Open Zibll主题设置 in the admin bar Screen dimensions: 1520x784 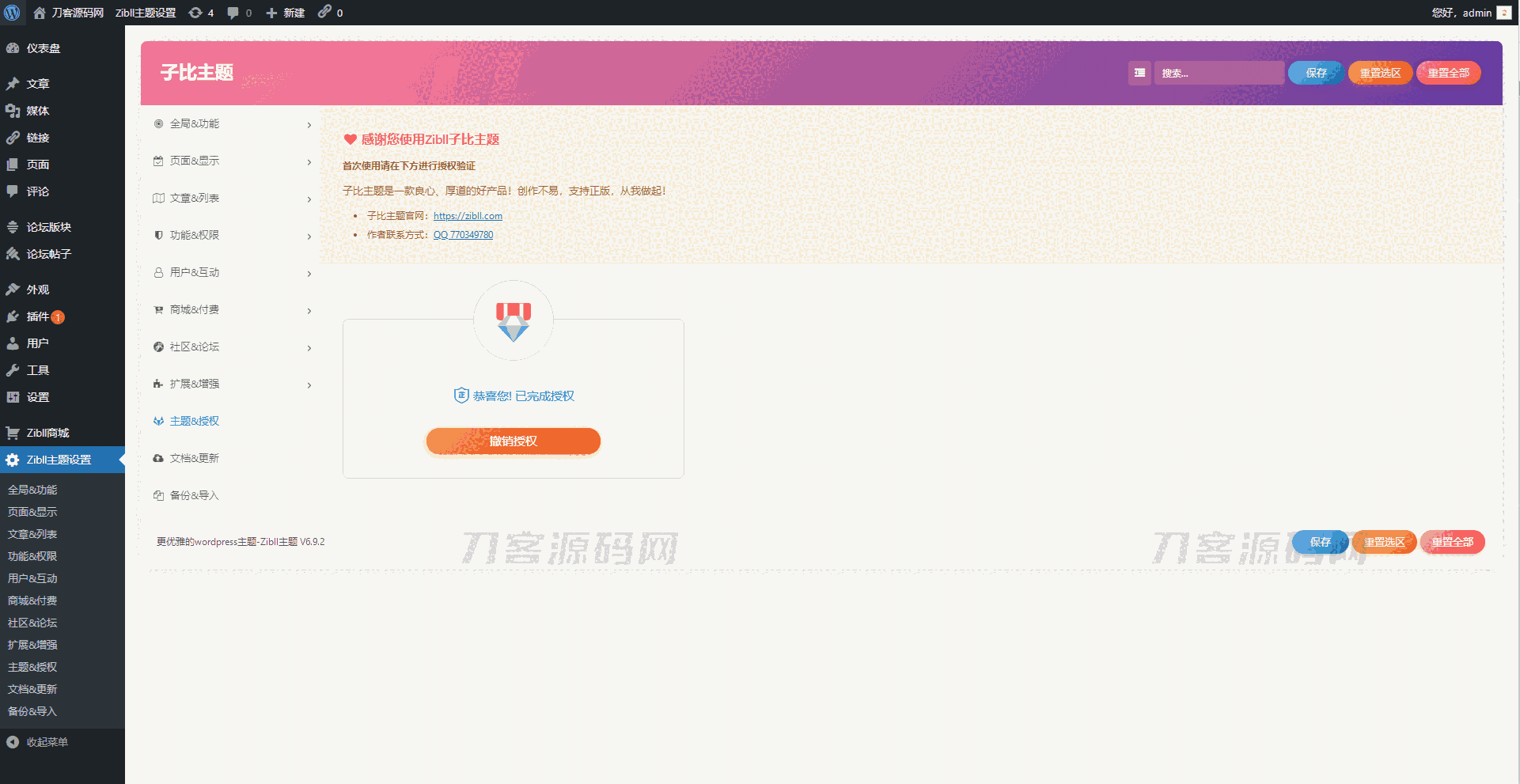point(146,13)
